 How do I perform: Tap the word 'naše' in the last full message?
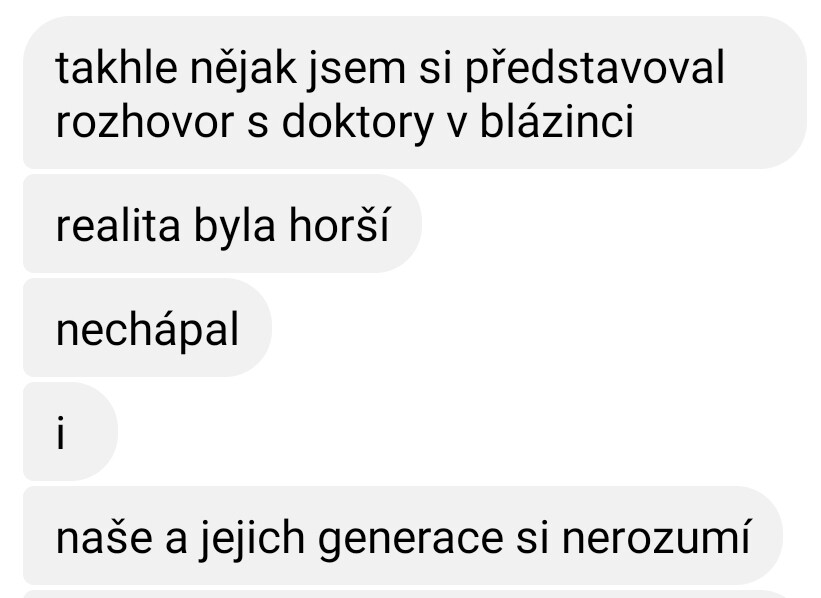104,538
